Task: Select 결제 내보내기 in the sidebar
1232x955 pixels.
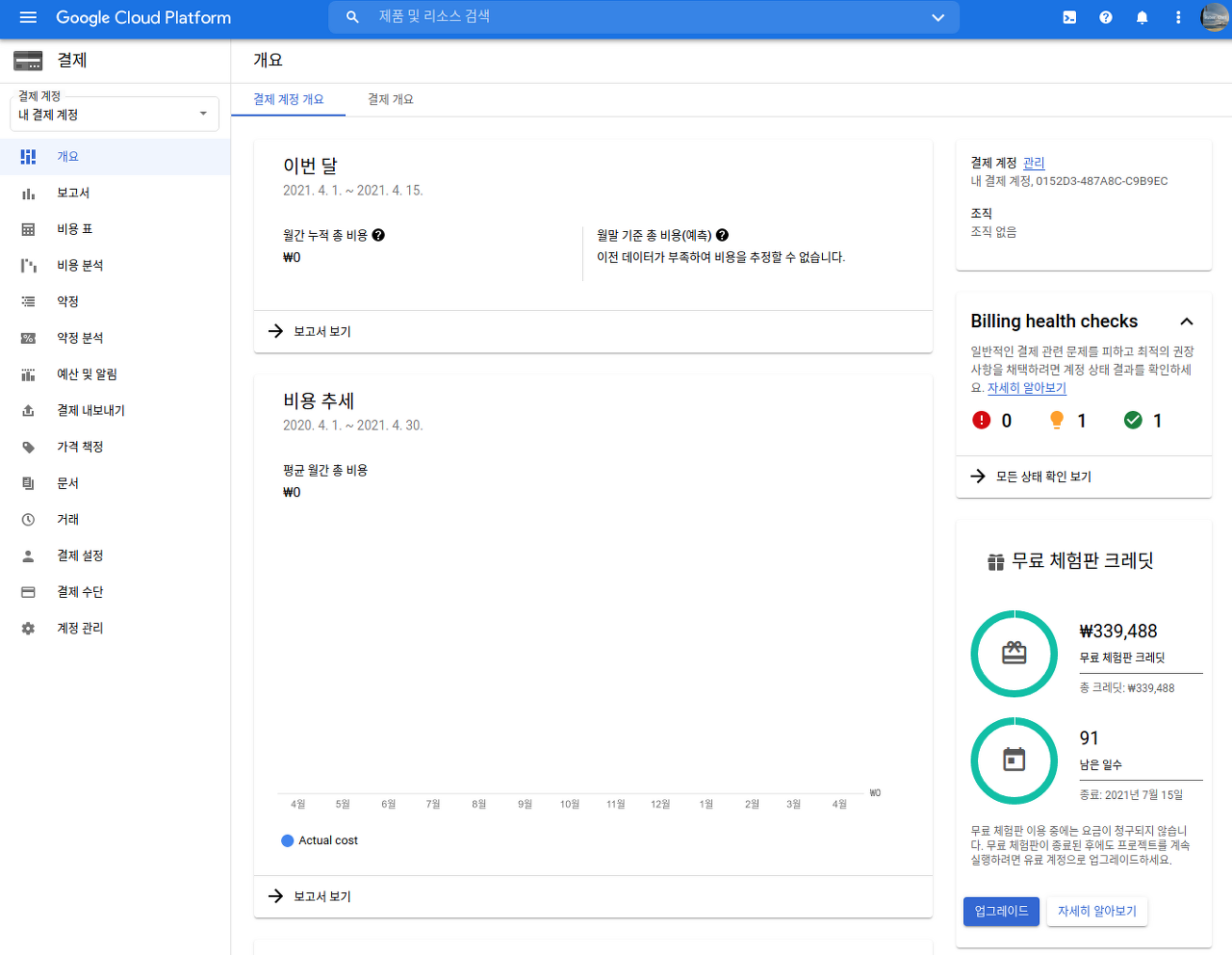Action: pyautogui.click(x=115, y=410)
